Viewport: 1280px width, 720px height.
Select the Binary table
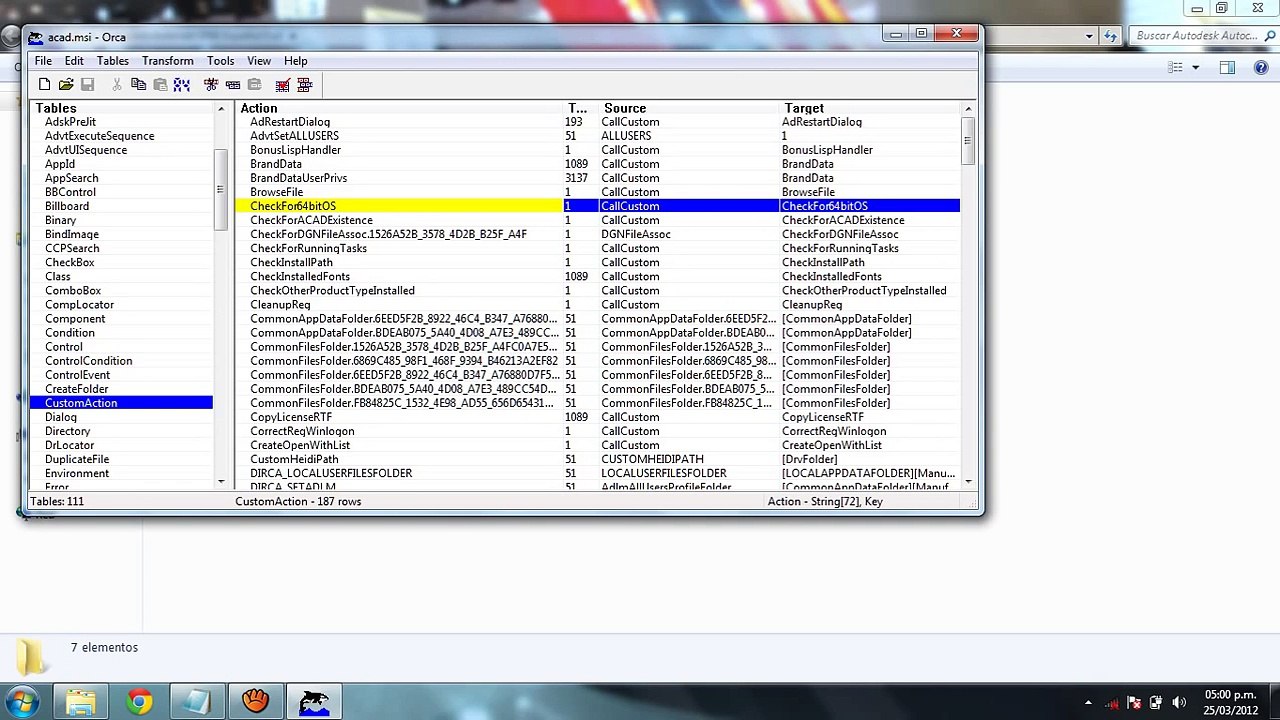click(60, 220)
